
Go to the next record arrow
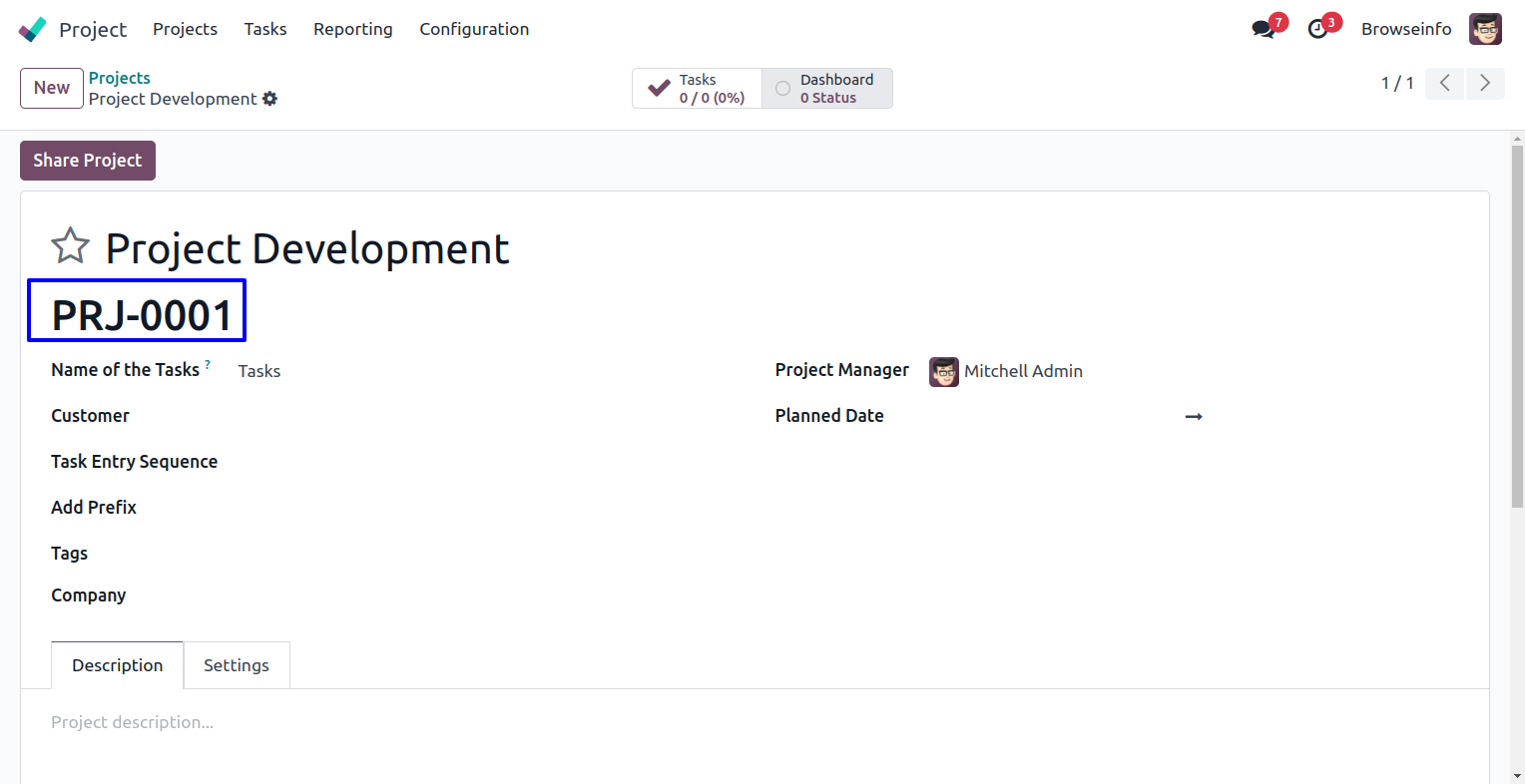tap(1484, 83)
